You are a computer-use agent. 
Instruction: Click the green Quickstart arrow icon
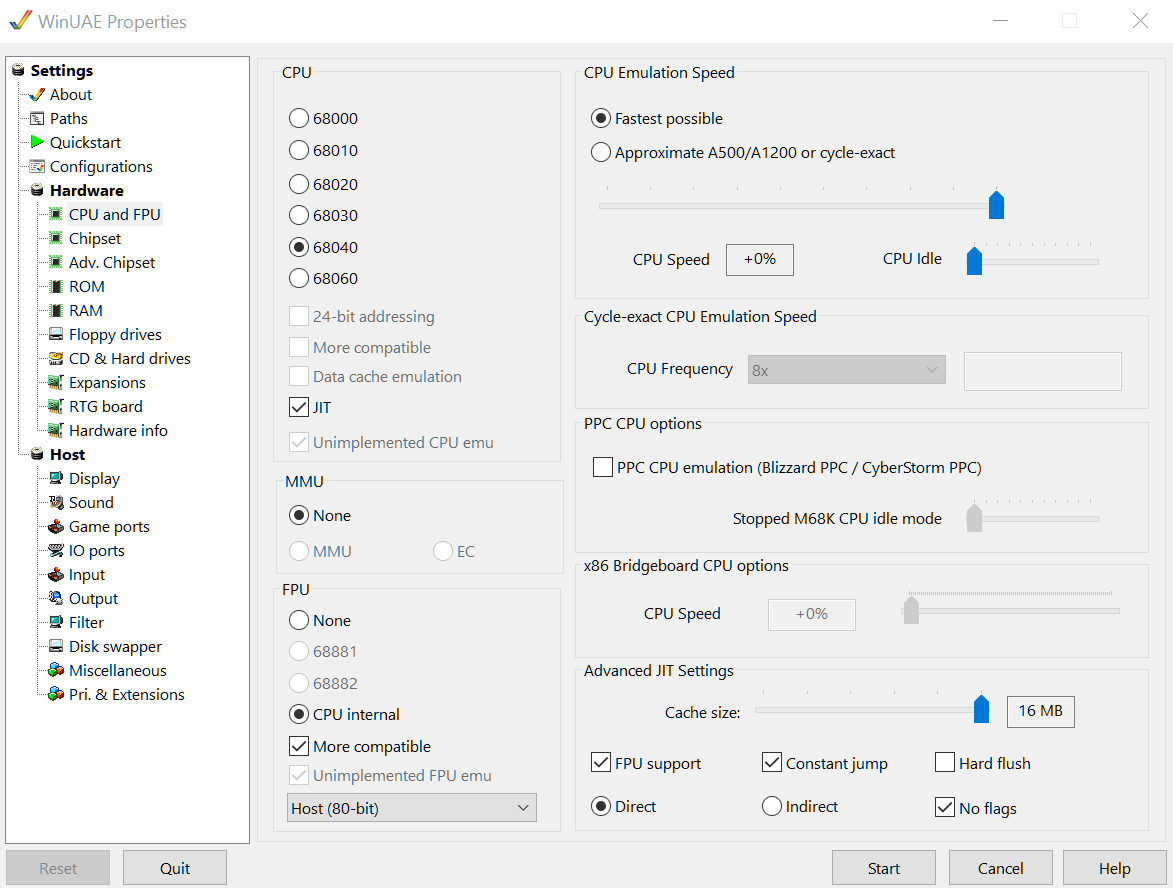point(37,142)
